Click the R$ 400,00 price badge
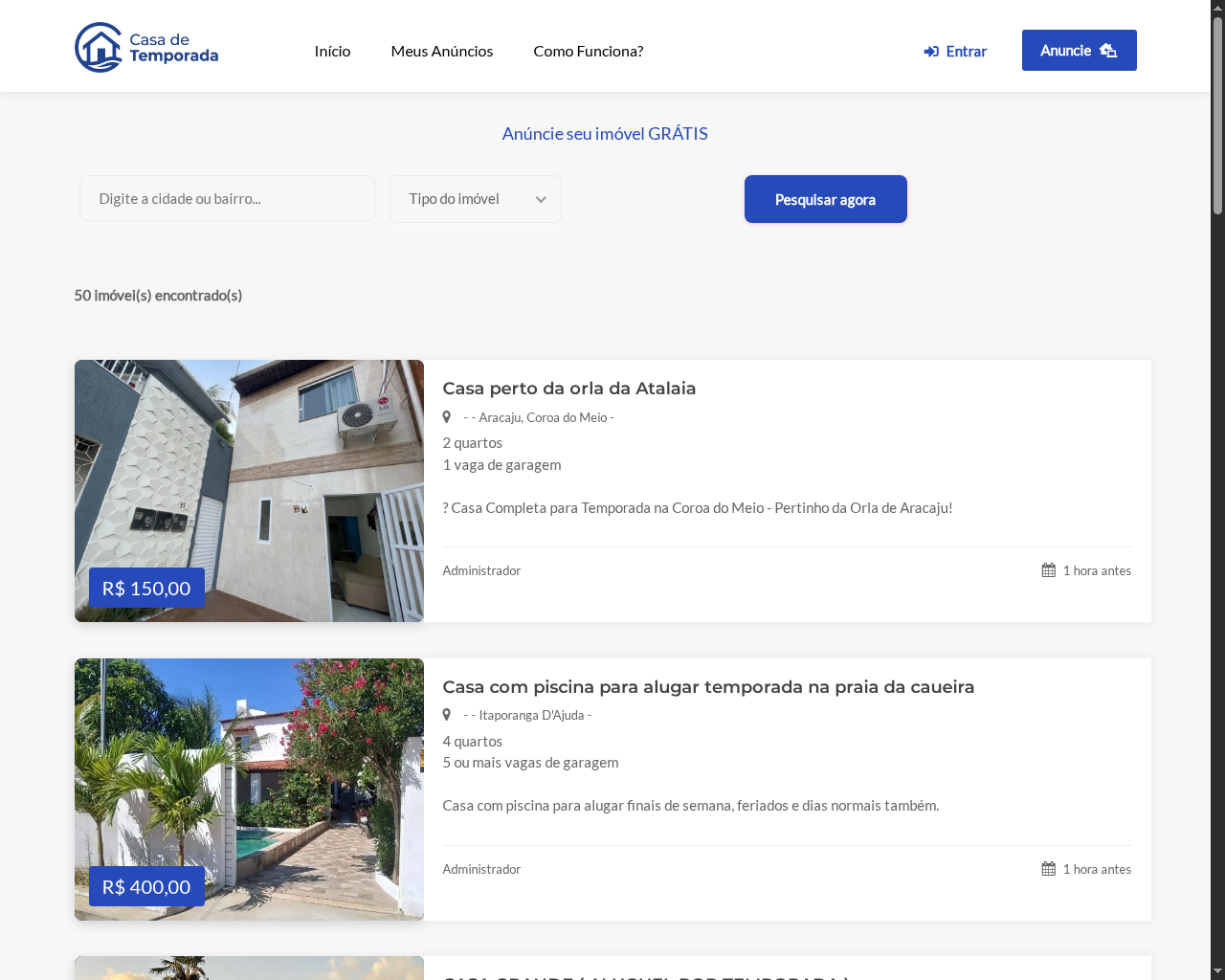This screenshot has width=1225, height=980. (x=146, y=887)
